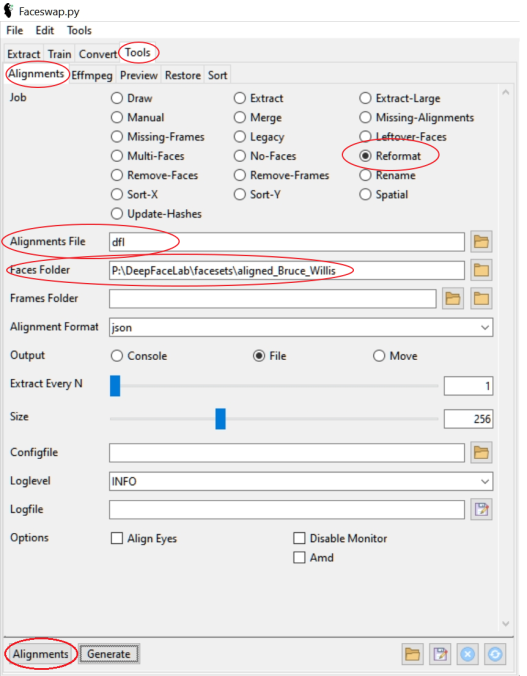Click the Generate button
The width and height of the screenshot is (527, 676).
[x=109, y=654]
